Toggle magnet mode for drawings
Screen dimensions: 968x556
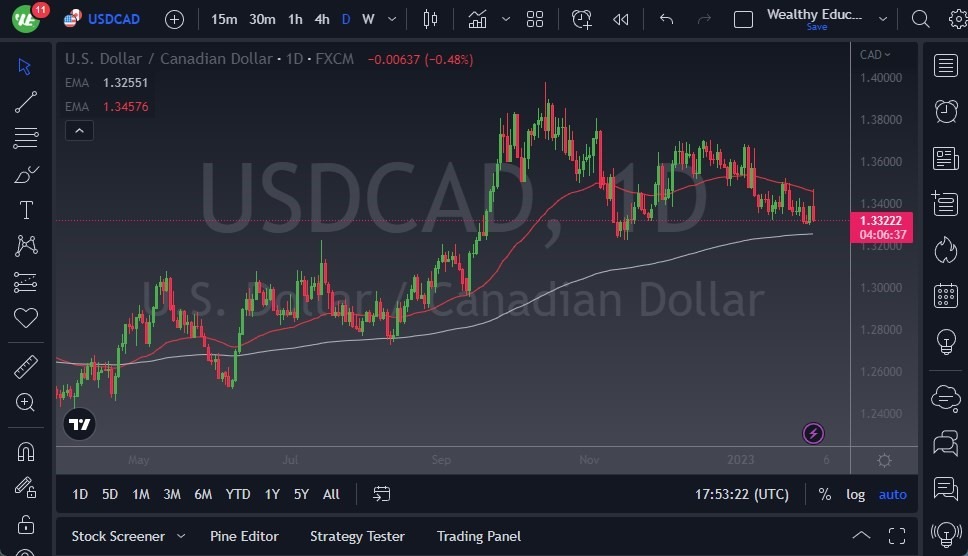[x=25, y=452]
